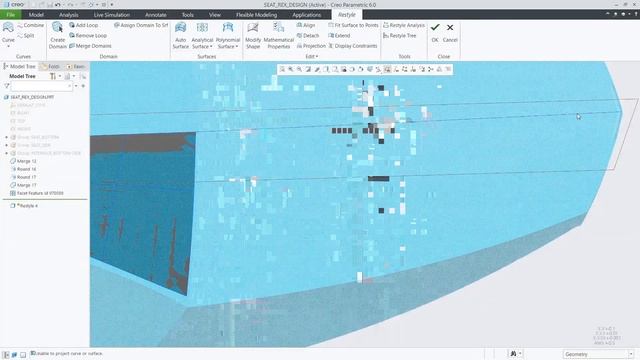Image resolution: width=640 pixels, height=360 pixels.
Task: Click the Extend surface tool
Action: [339, 36]
